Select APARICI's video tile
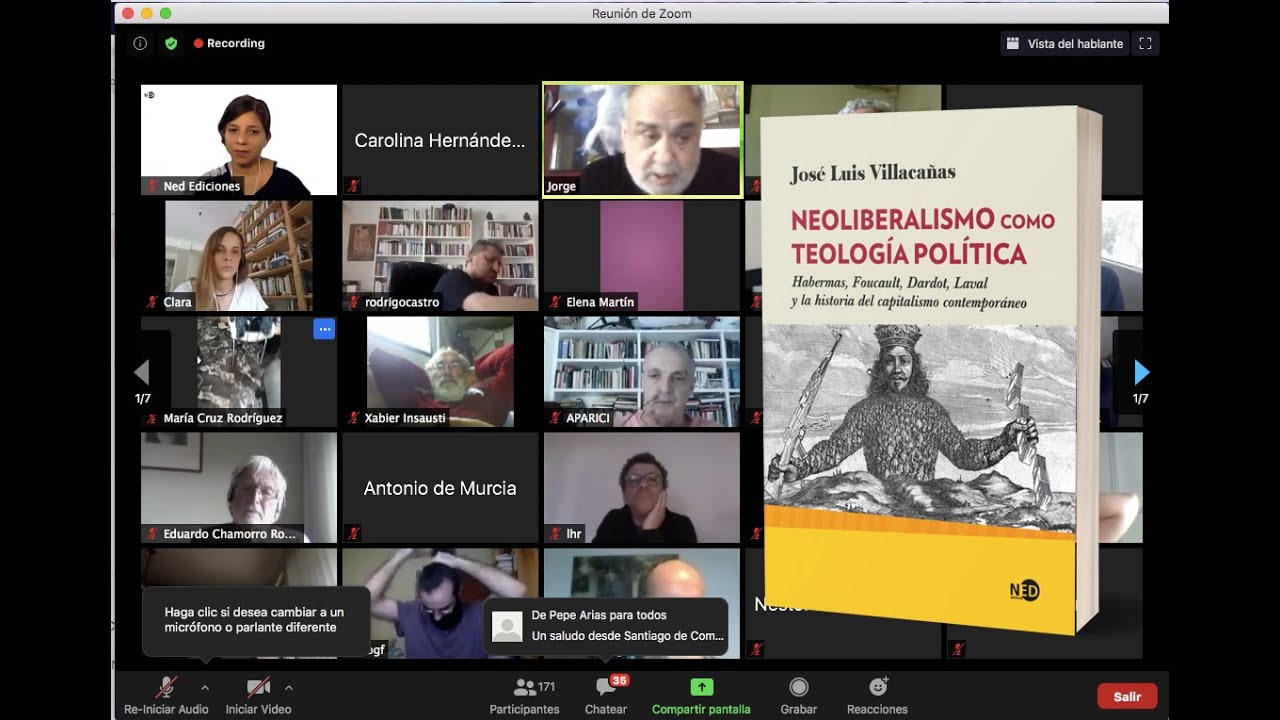The width and height of the screenshot is (1280, 720). click(x=642, y=372)
